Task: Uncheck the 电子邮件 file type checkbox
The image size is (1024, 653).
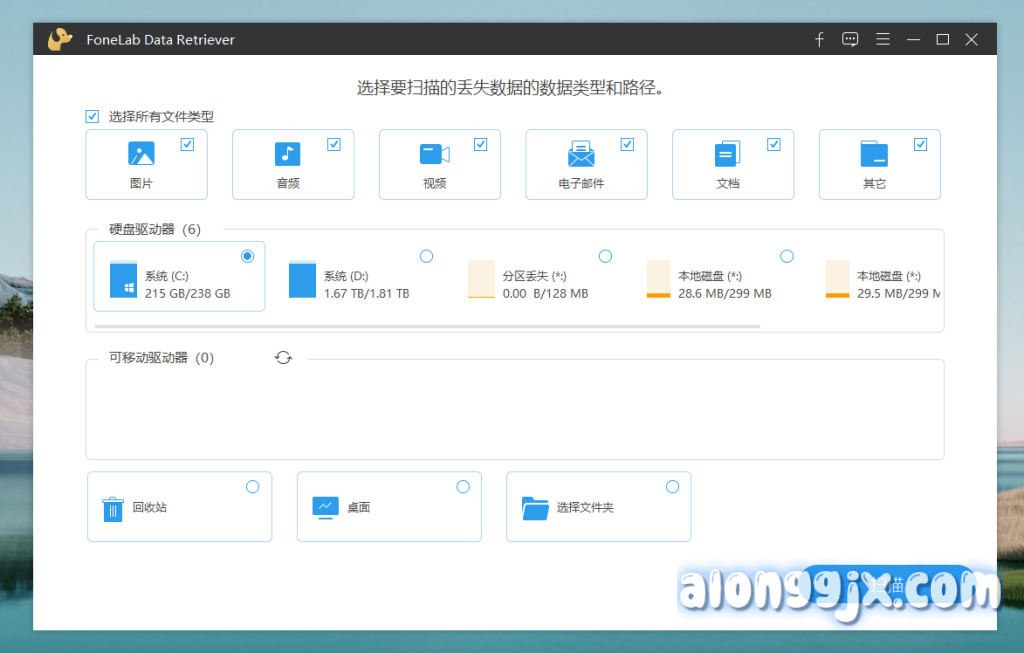Action: coord(627,145)
